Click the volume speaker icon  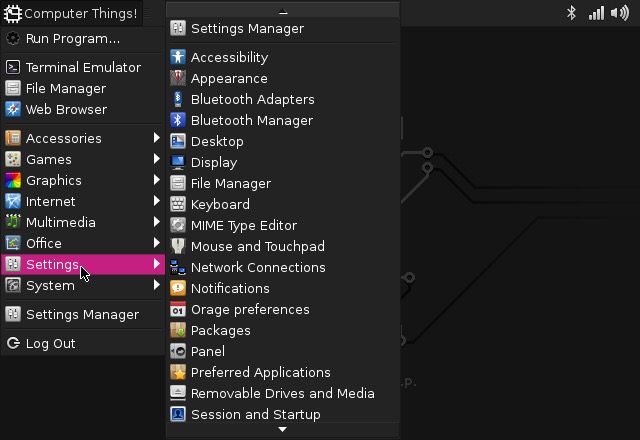(620, 13)
